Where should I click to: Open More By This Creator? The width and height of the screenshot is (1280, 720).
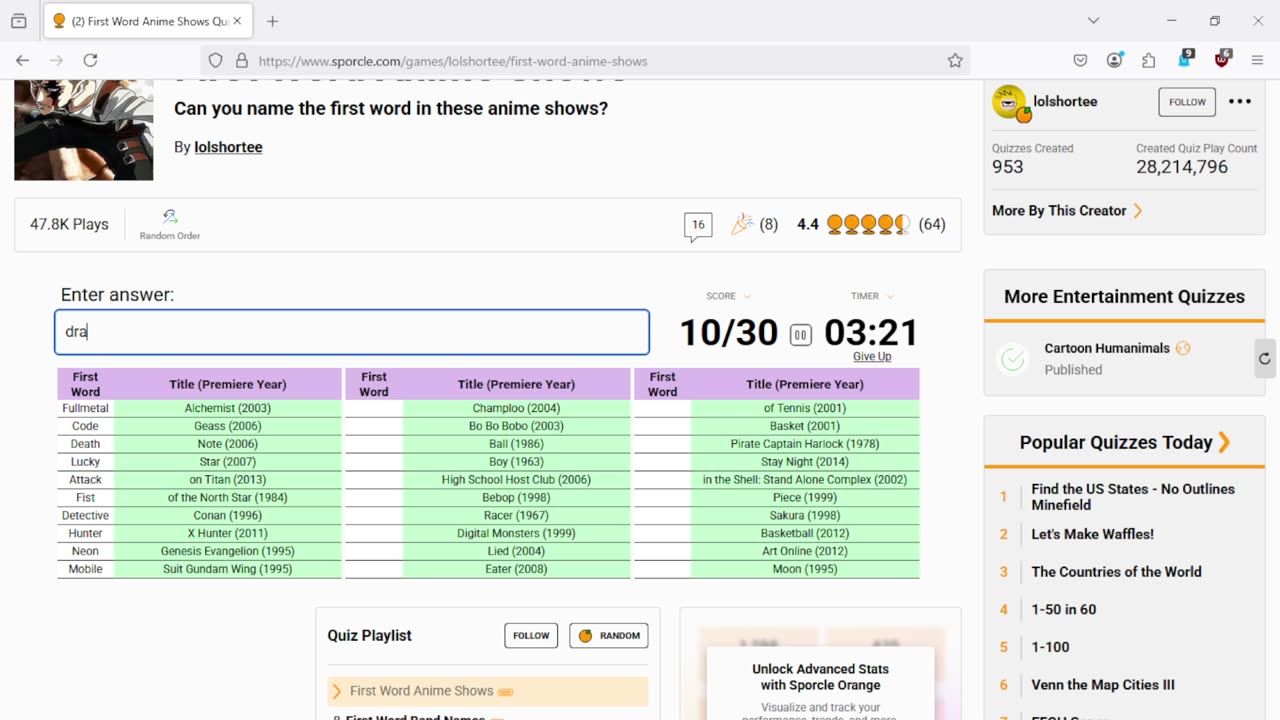click(1067, 211)
